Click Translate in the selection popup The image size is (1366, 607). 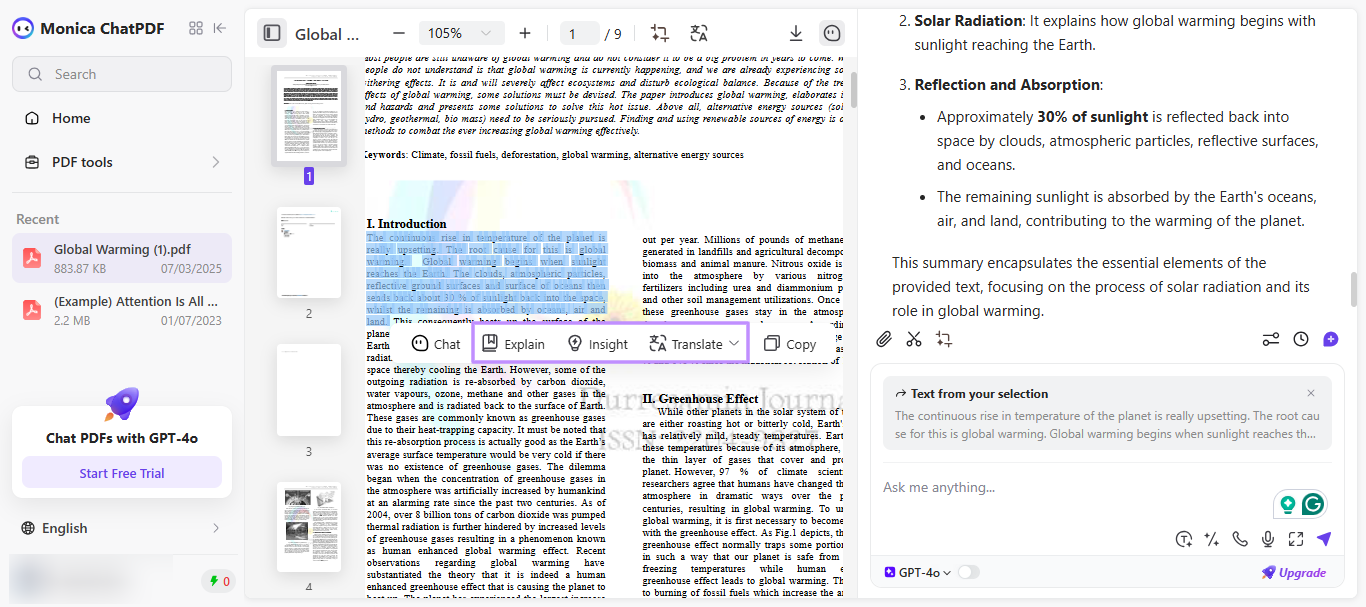pos(686,344)
